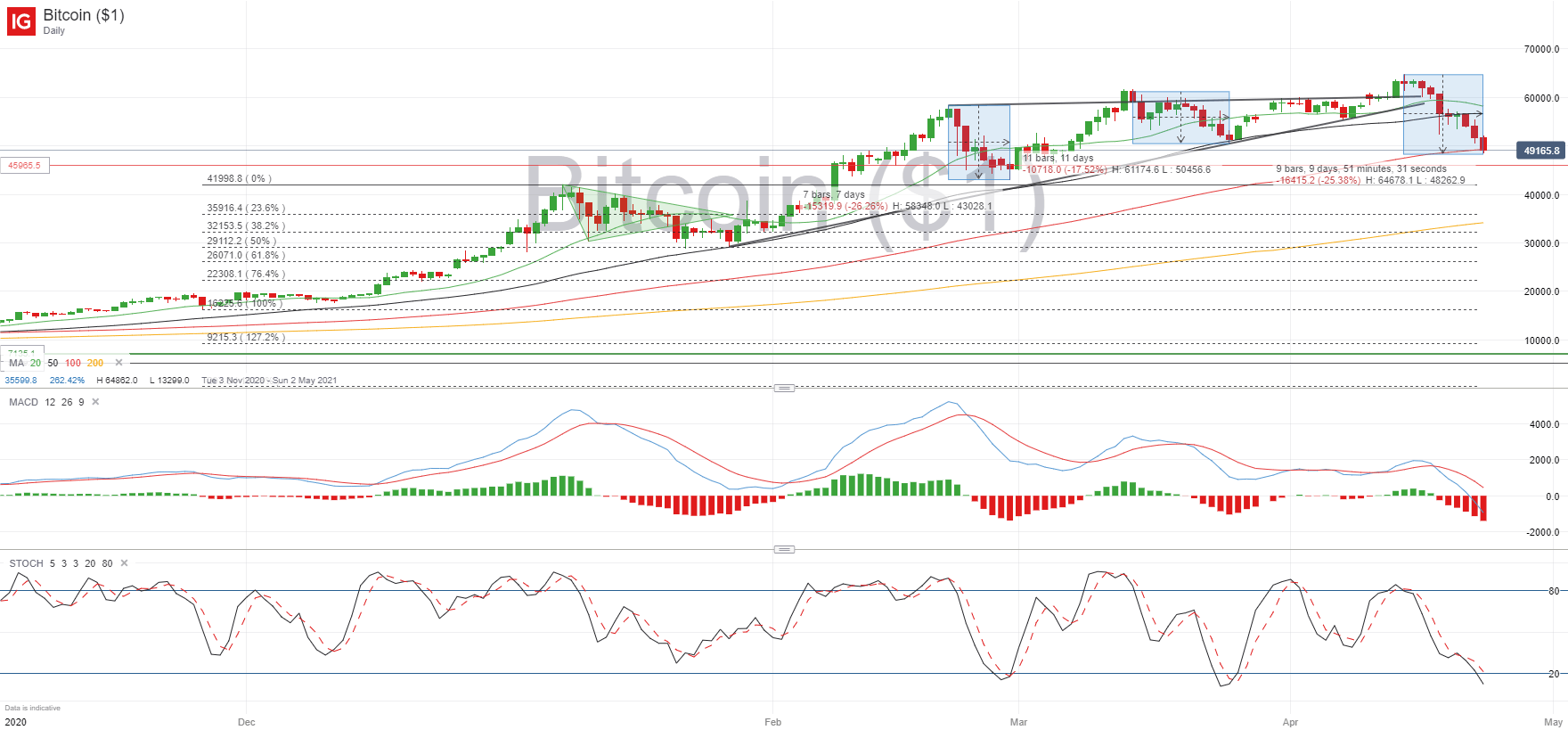
Task: Click the 10000.0 price axis label
Action: click(x=1541, y=340)
